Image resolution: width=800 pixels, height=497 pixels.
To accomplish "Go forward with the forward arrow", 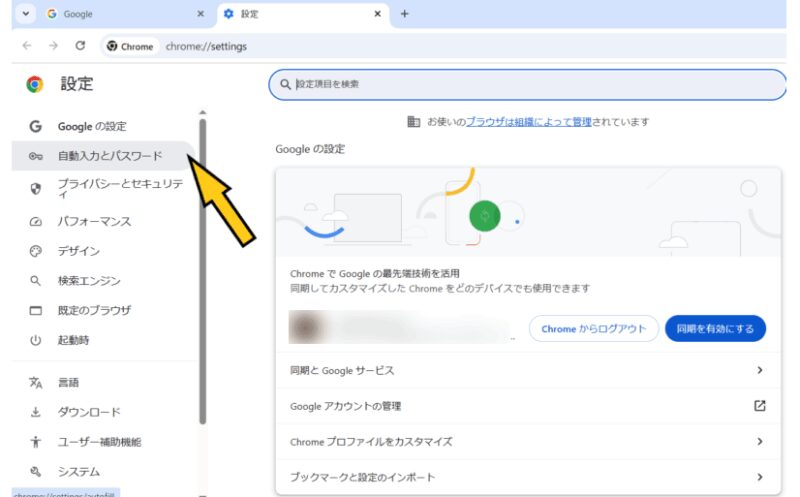I will click(53, 46).
